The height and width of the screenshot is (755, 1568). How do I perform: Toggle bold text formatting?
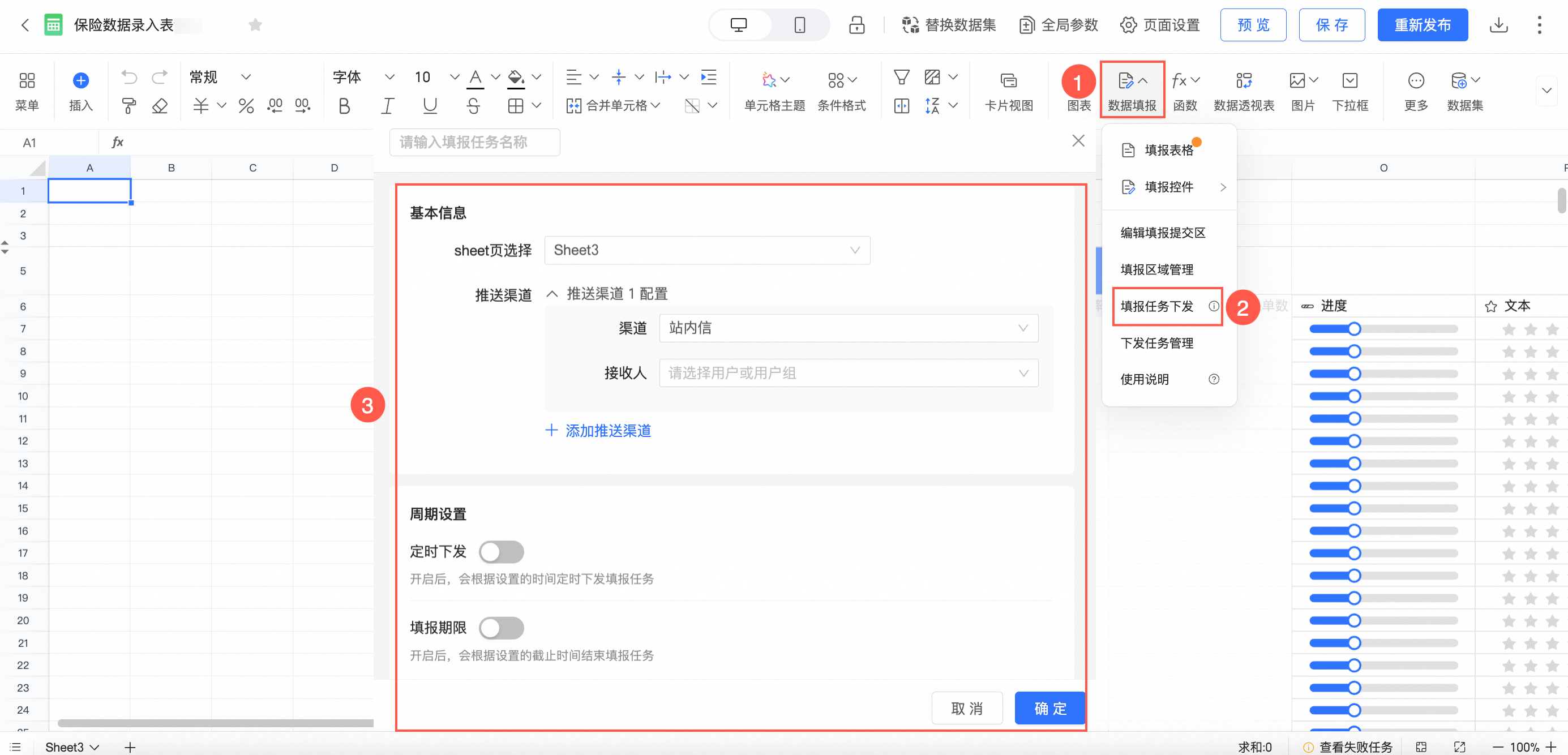pos(344,106)
